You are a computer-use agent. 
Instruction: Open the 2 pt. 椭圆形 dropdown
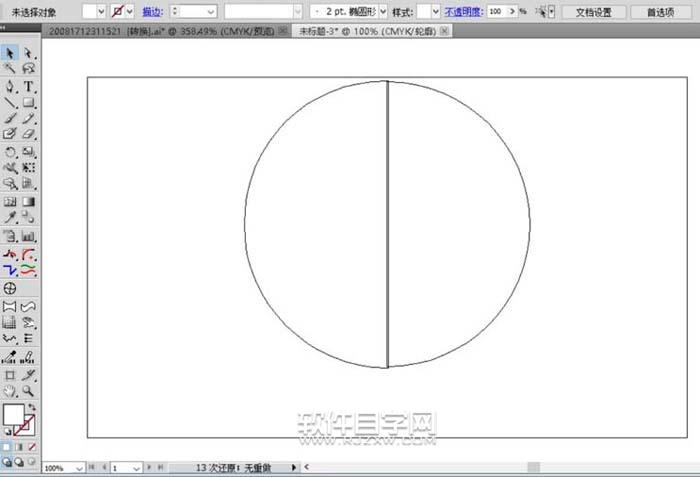click(x=383, y=12)
